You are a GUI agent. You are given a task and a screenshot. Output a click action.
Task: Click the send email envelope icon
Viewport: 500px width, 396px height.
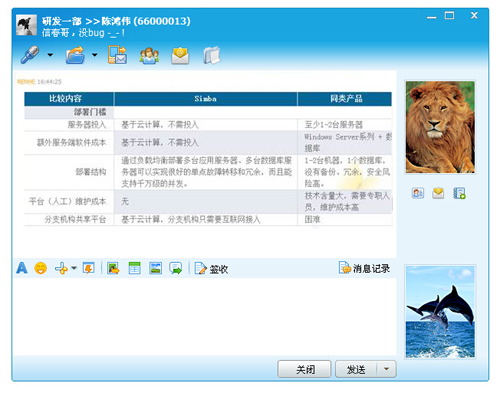coord(180,55)
